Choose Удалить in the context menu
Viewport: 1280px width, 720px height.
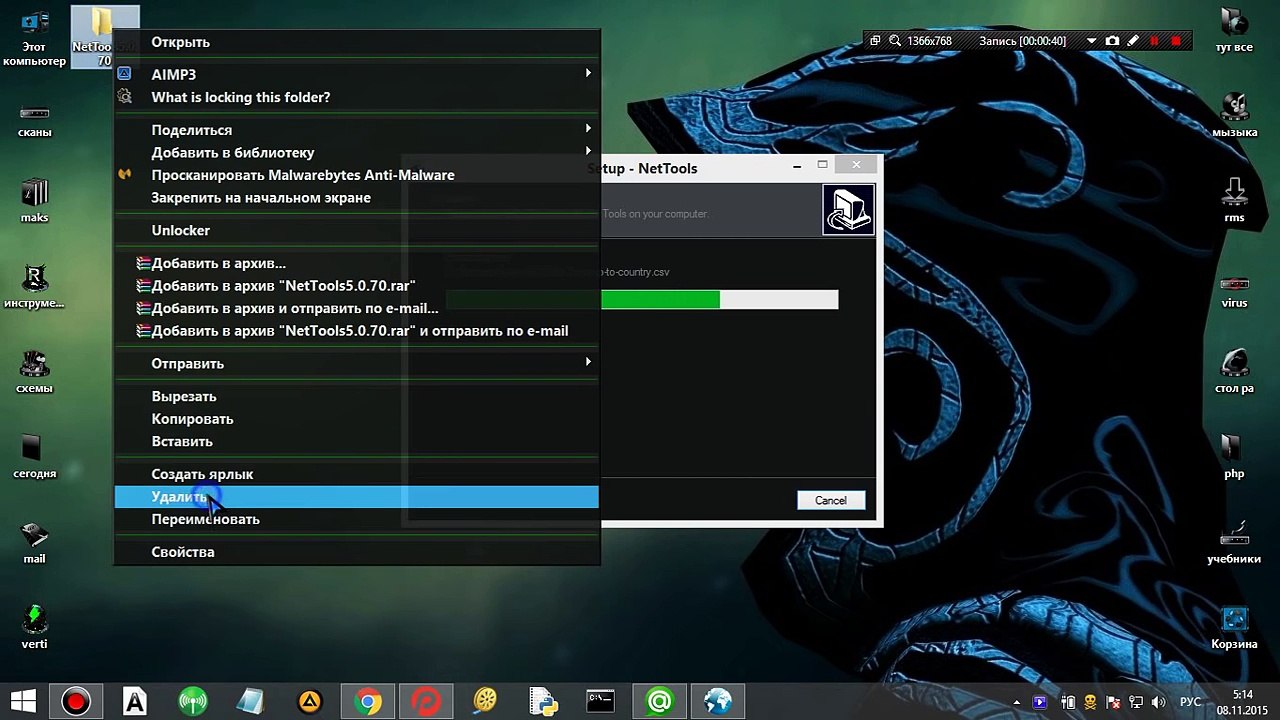(356, 497)
